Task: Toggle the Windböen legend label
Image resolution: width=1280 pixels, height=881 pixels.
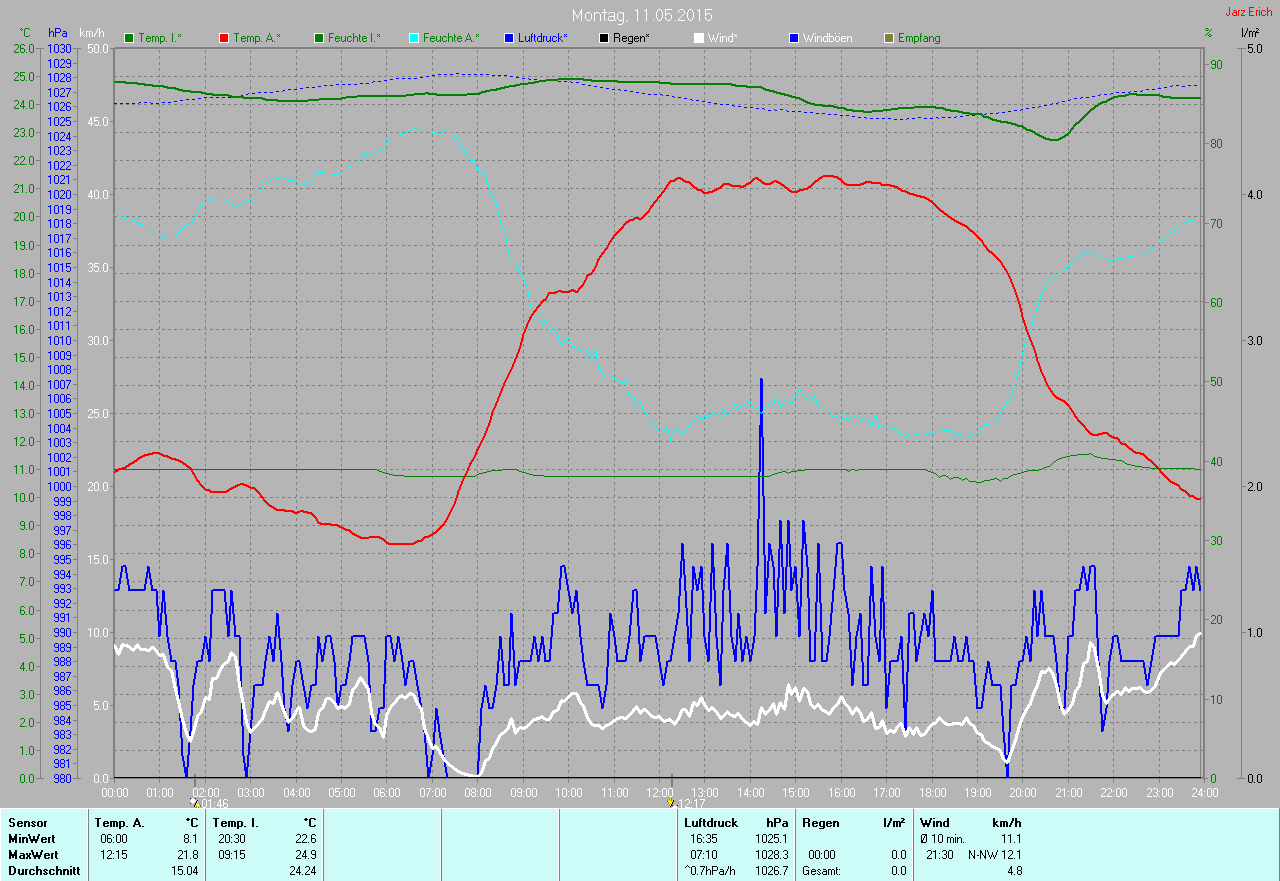Action: point(828,38)
